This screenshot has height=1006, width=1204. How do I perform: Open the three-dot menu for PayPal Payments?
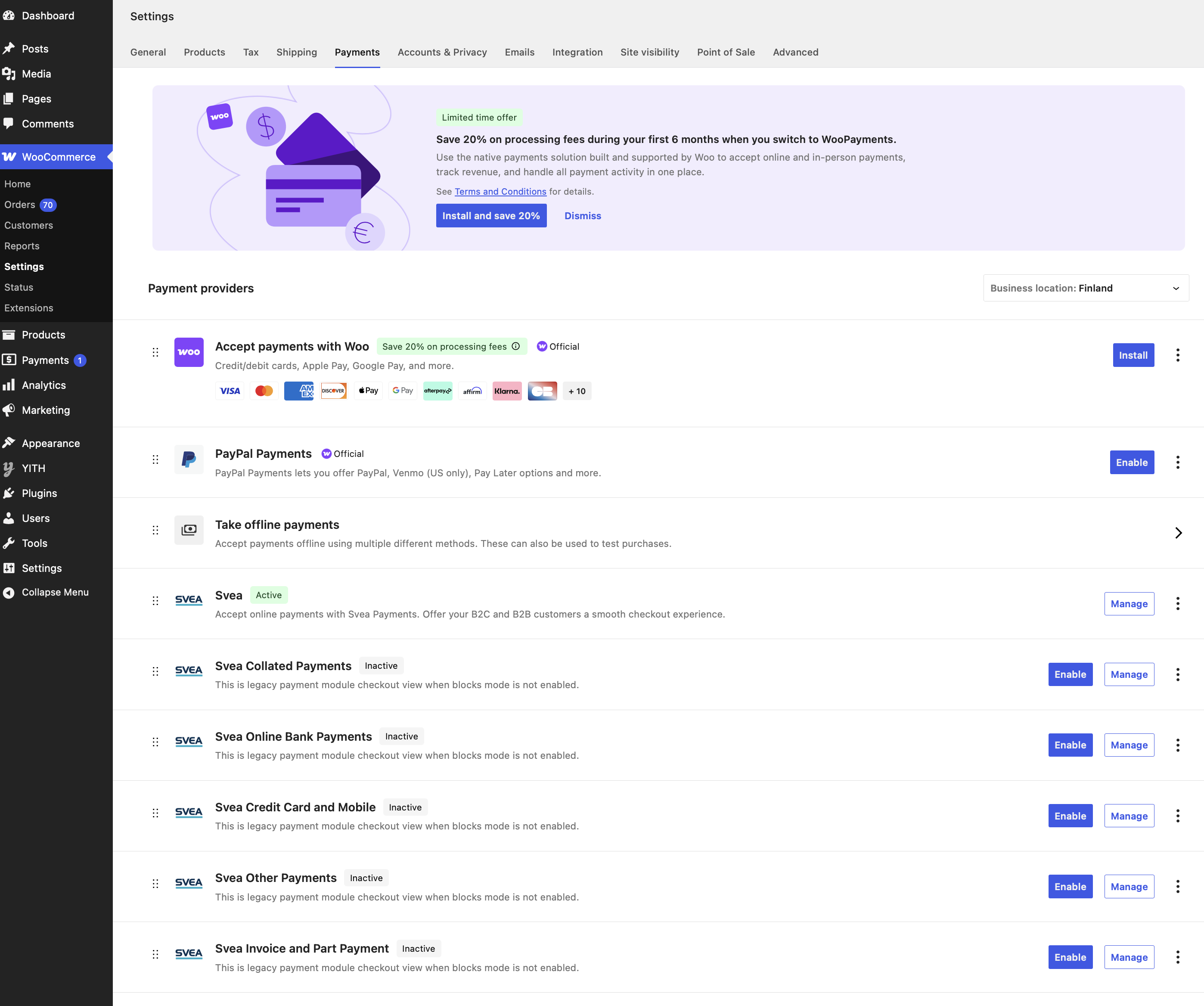(1178, 462)
